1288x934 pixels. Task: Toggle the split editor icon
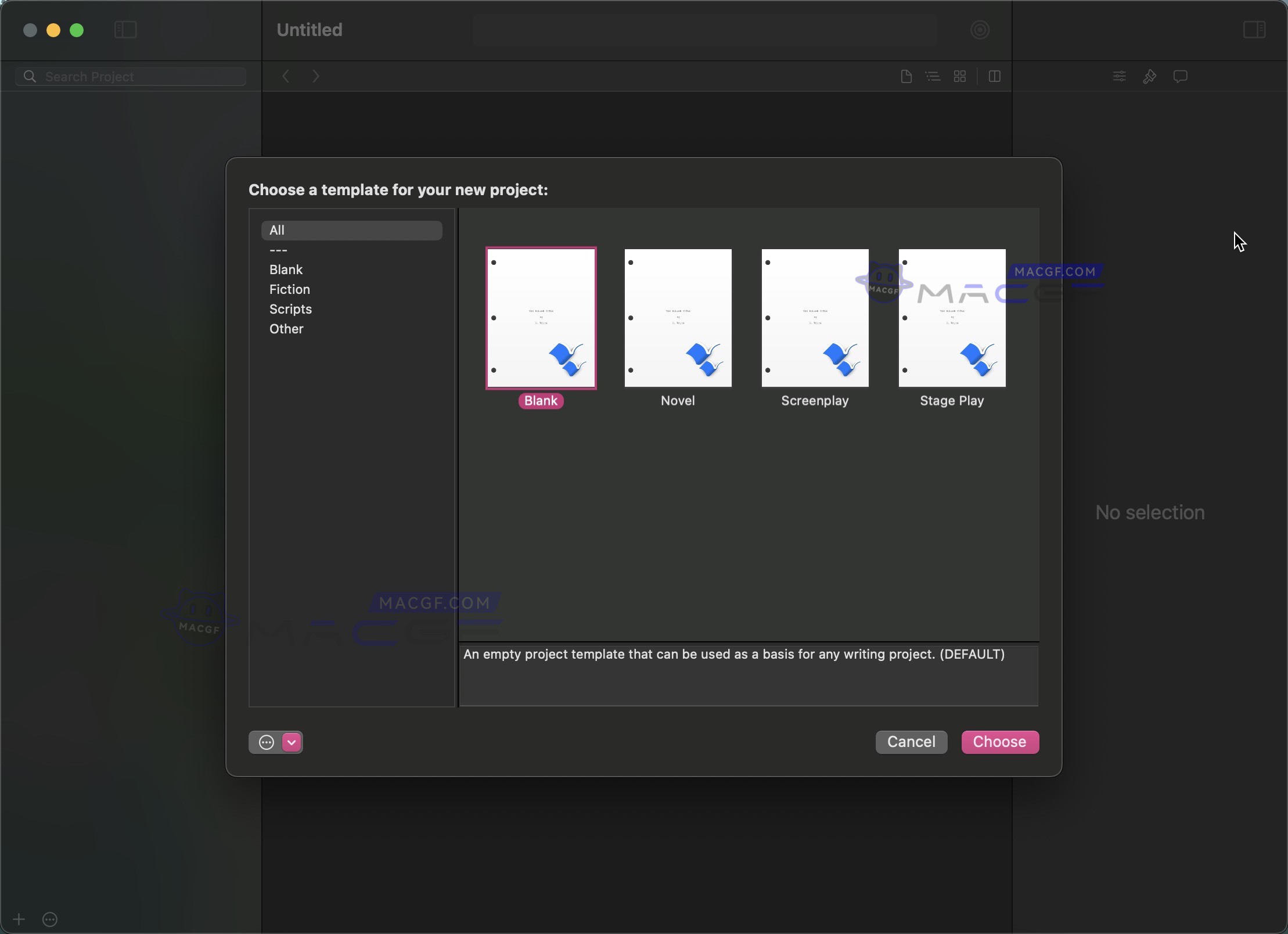coord(994,77)
